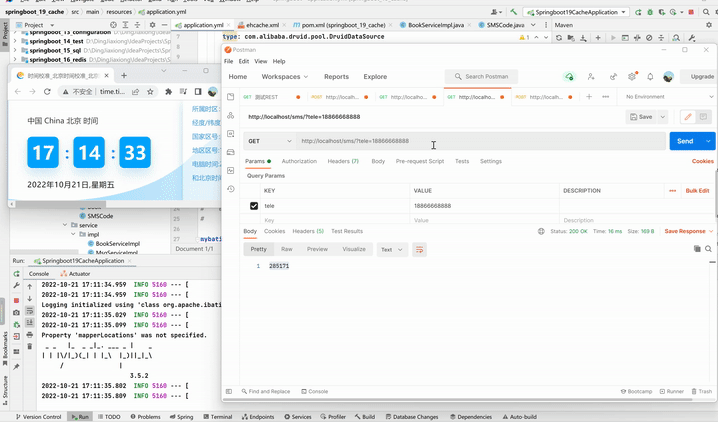Click the Postman sync status icon

pos(569,76)
